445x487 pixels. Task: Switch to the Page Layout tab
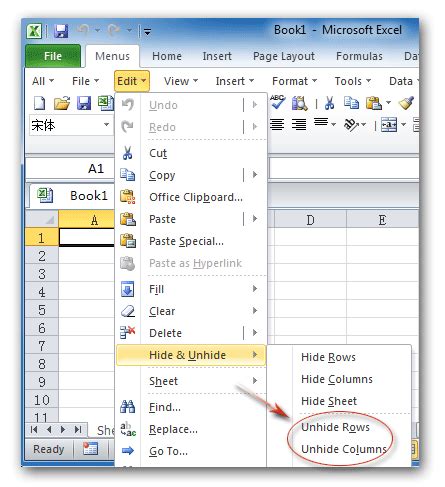284,56
